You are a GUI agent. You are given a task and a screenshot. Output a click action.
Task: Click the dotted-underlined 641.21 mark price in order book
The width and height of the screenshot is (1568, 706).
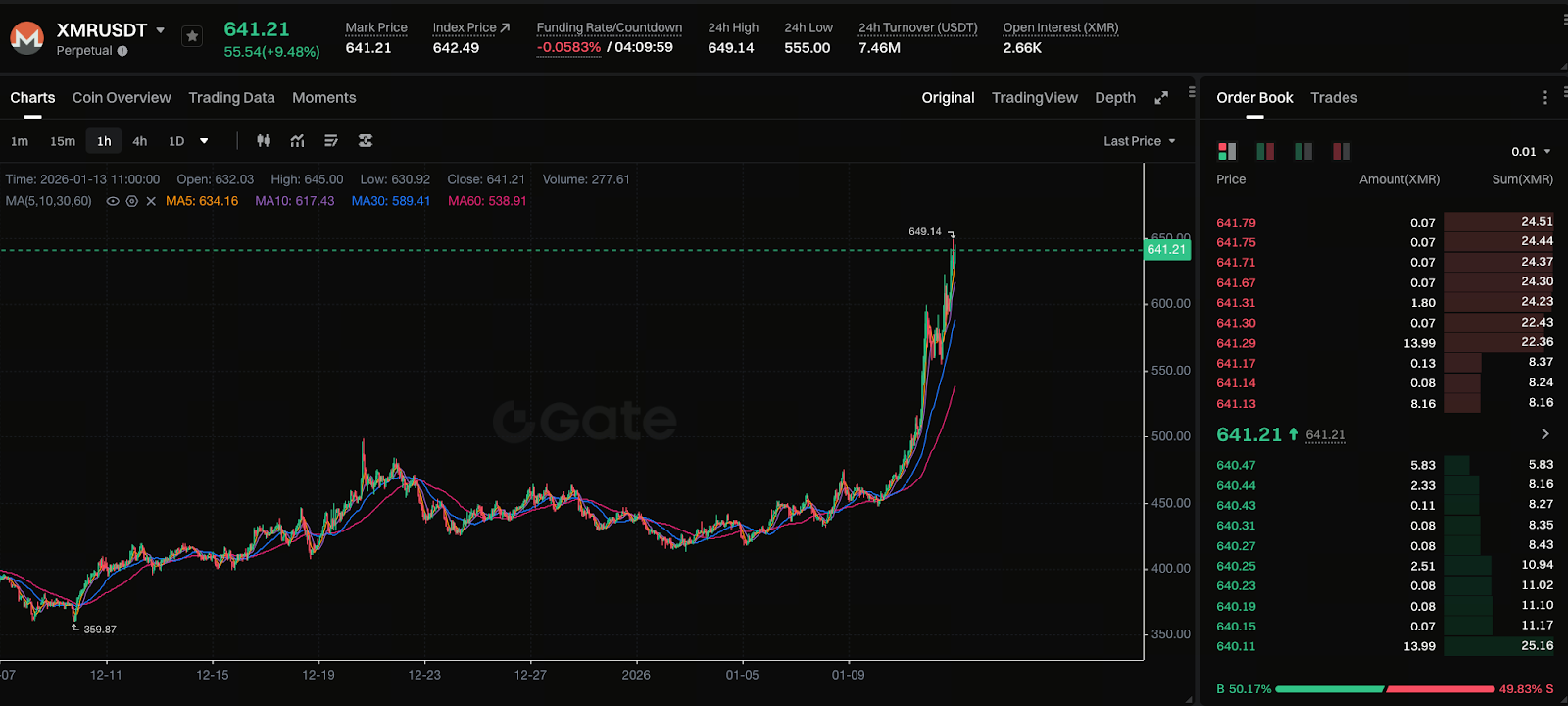[x=1325, y=435]
